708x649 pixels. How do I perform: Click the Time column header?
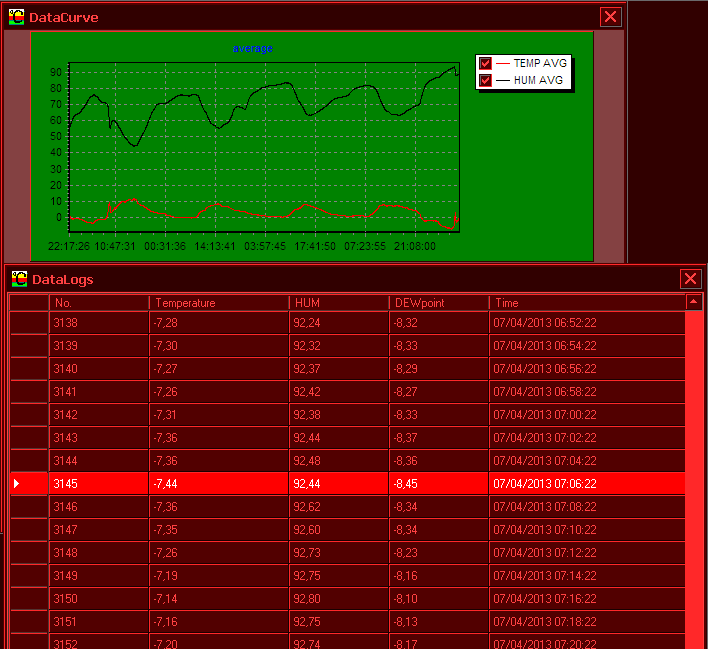point(587,303)
